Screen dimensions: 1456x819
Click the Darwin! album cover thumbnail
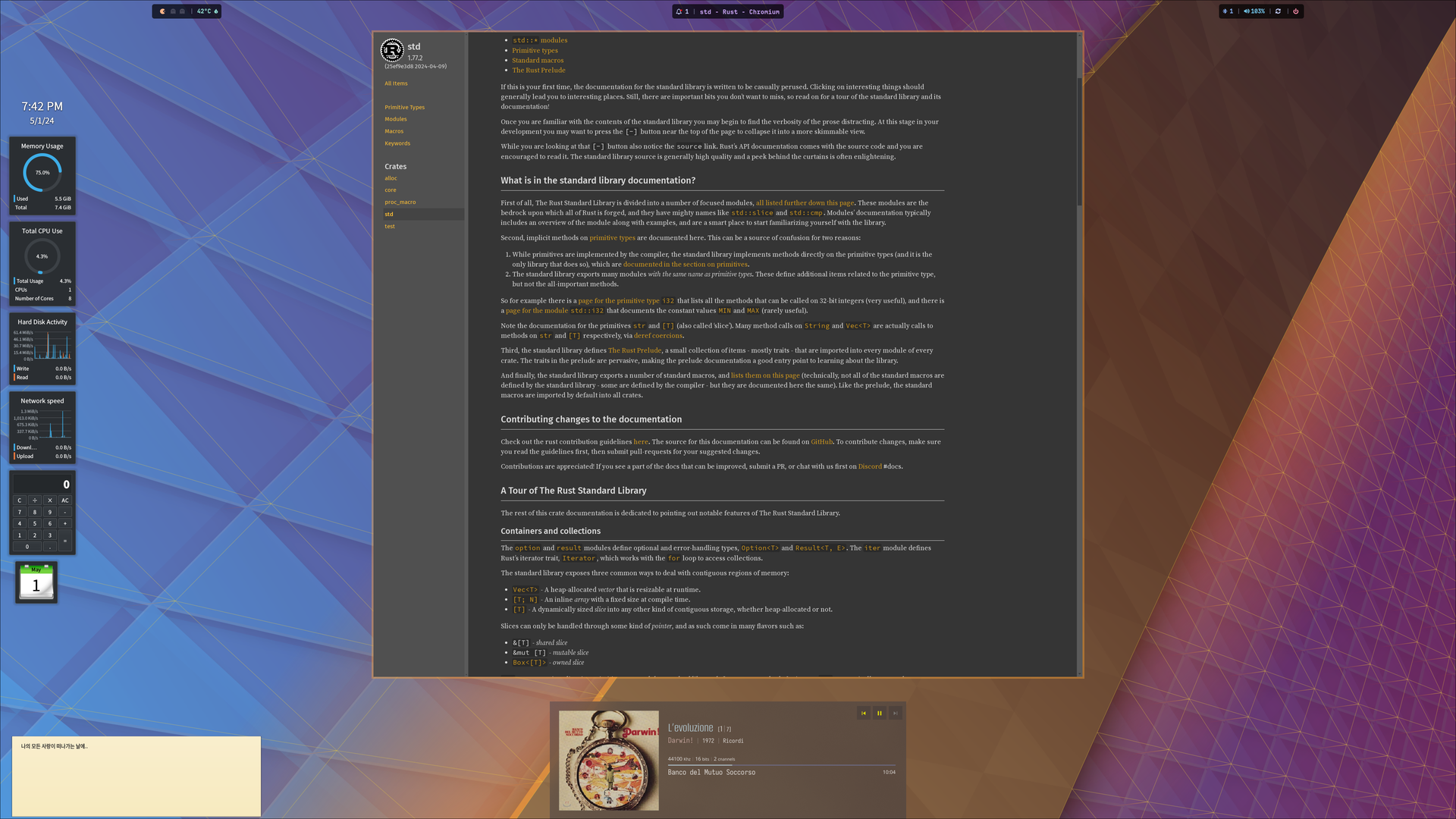coord(608,760)
